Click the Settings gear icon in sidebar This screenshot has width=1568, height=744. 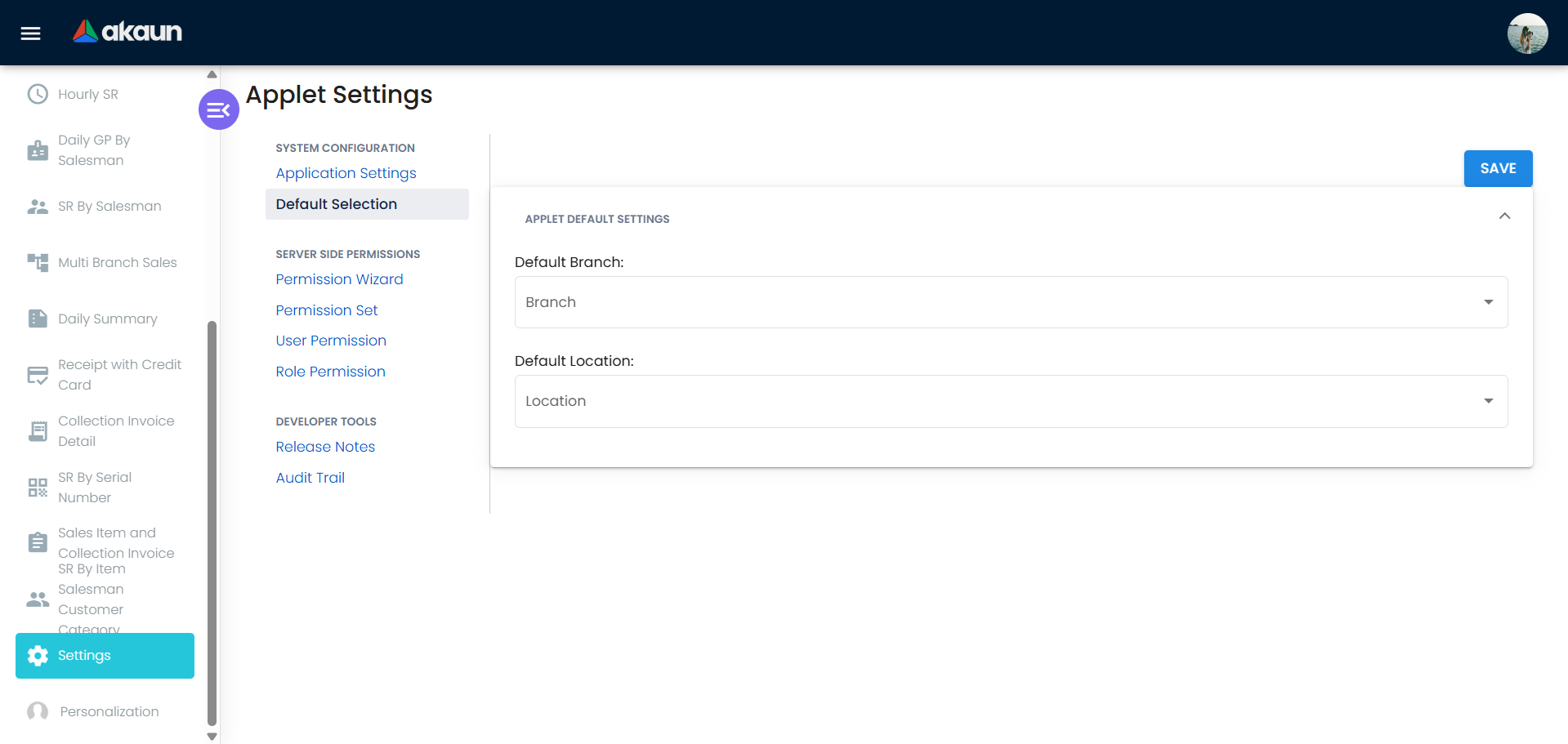pyautogui.click(x=37, y=655)
